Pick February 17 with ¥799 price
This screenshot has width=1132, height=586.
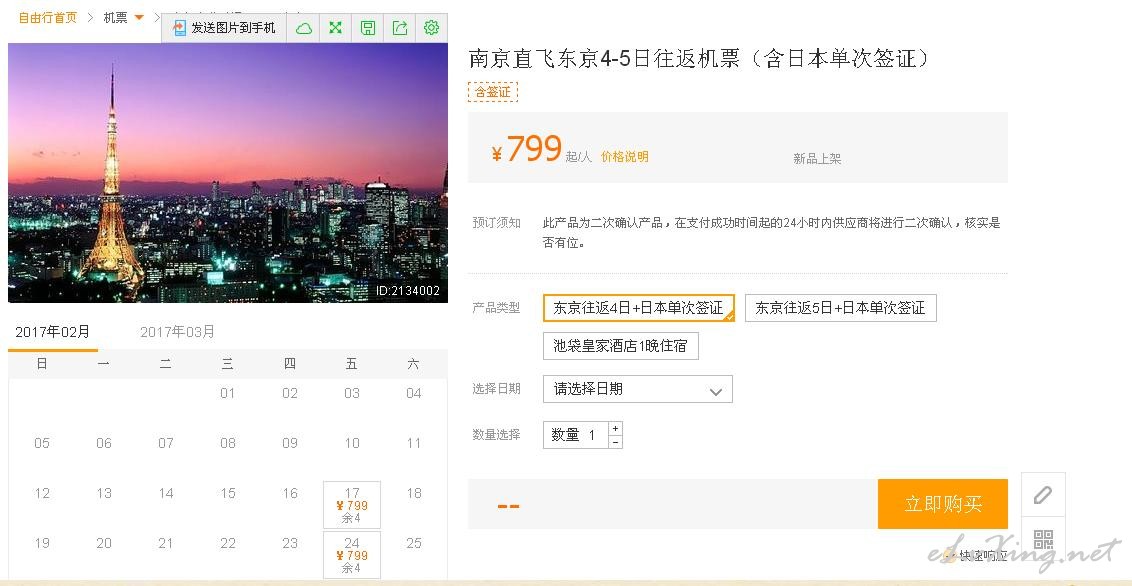tap(352, 505)
